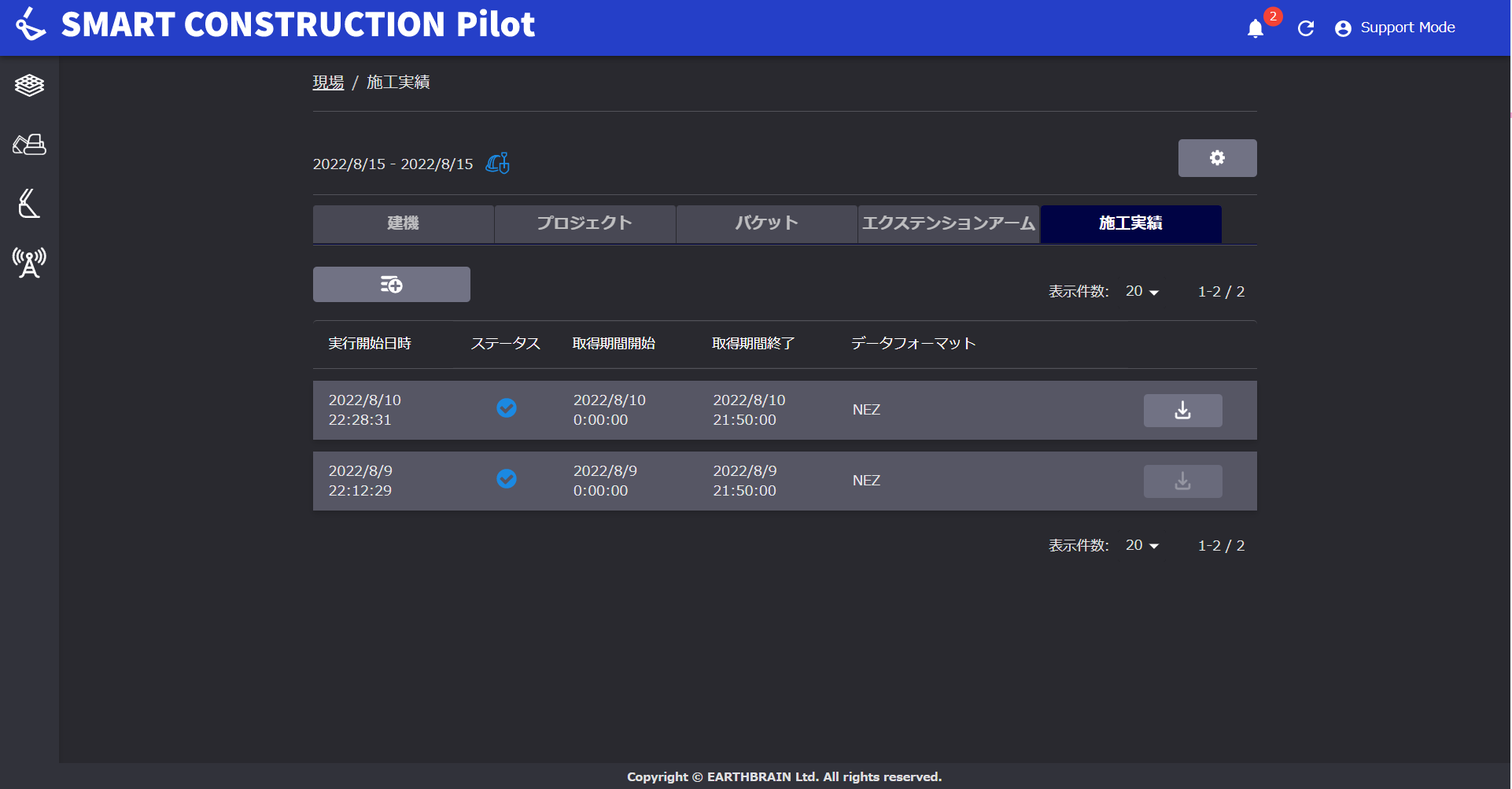Image resolution: width=1512 pixels, height=789 pixels.
Task: Click the excavator date-range icon
Action: tap(497, 163)
